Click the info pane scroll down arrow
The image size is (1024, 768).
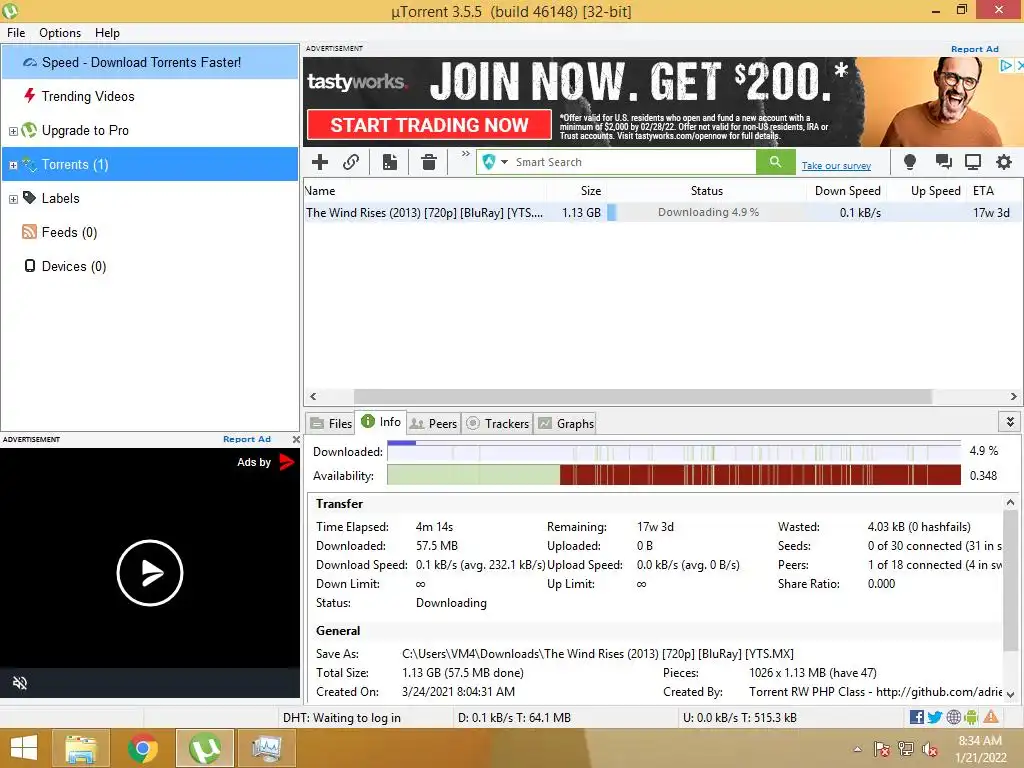pyautogui.click(x=1010, y=695)
